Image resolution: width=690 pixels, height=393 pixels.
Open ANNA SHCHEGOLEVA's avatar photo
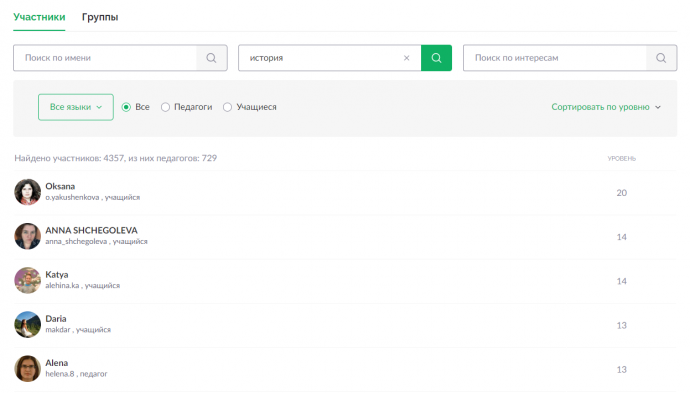[27, 236]
